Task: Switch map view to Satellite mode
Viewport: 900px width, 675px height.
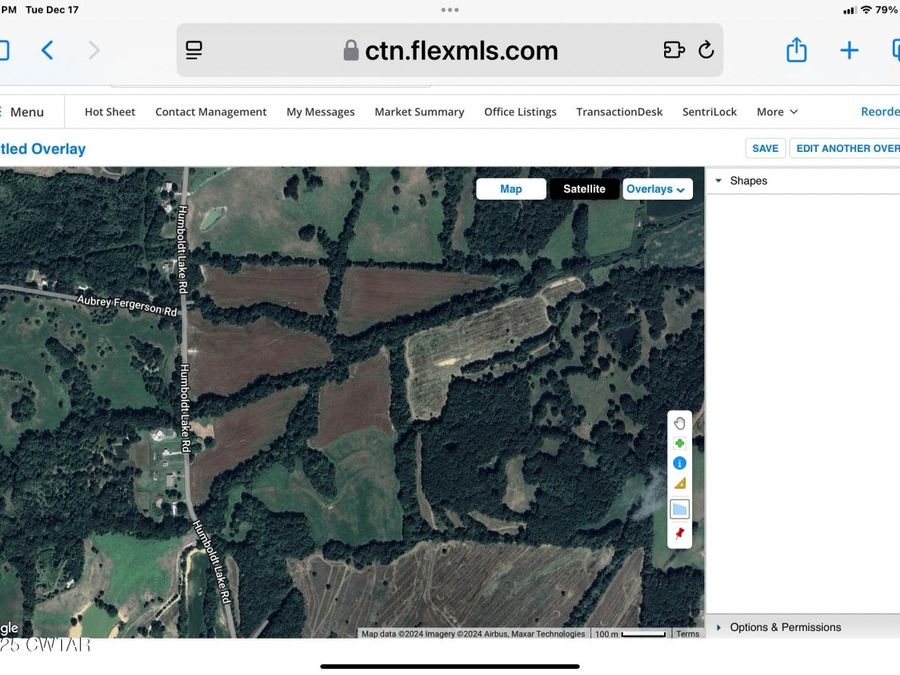Action: (x=584, y=189)
